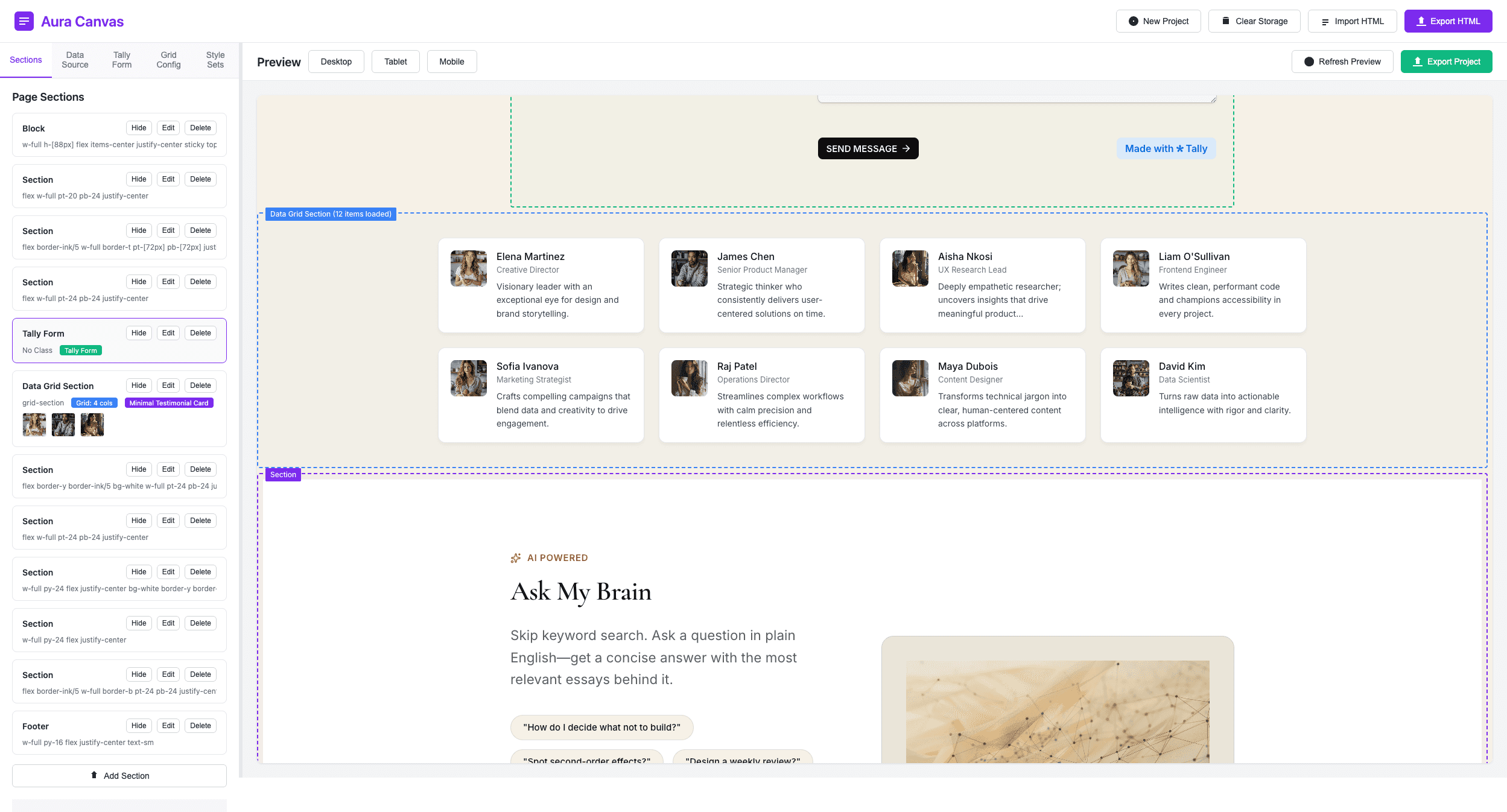
Task: Click the New Project button icon
Action: (1134, 21)
